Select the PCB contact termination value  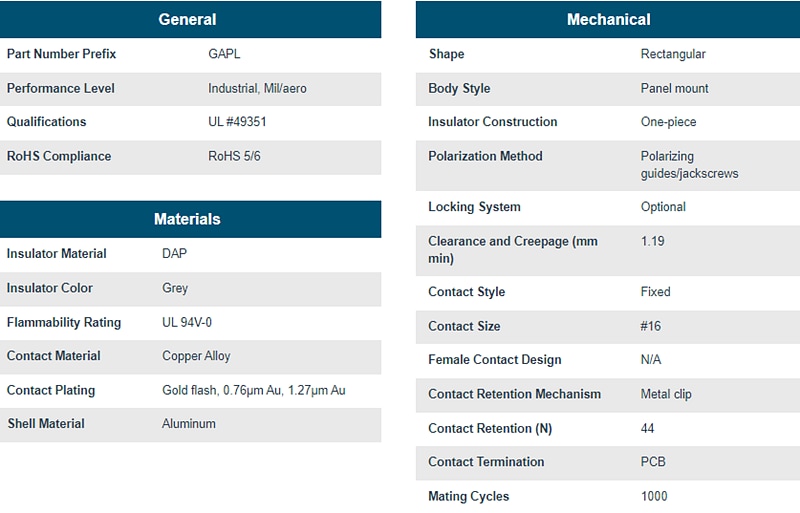(653, 462)
